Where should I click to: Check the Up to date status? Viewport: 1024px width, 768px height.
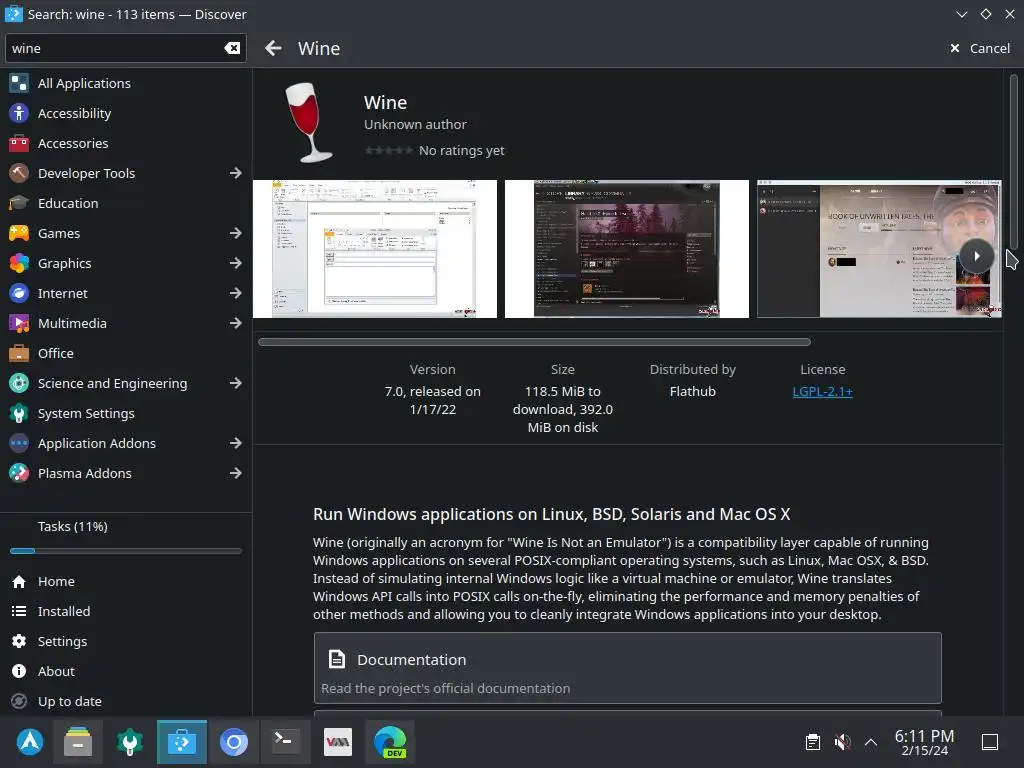pos(126,701)
